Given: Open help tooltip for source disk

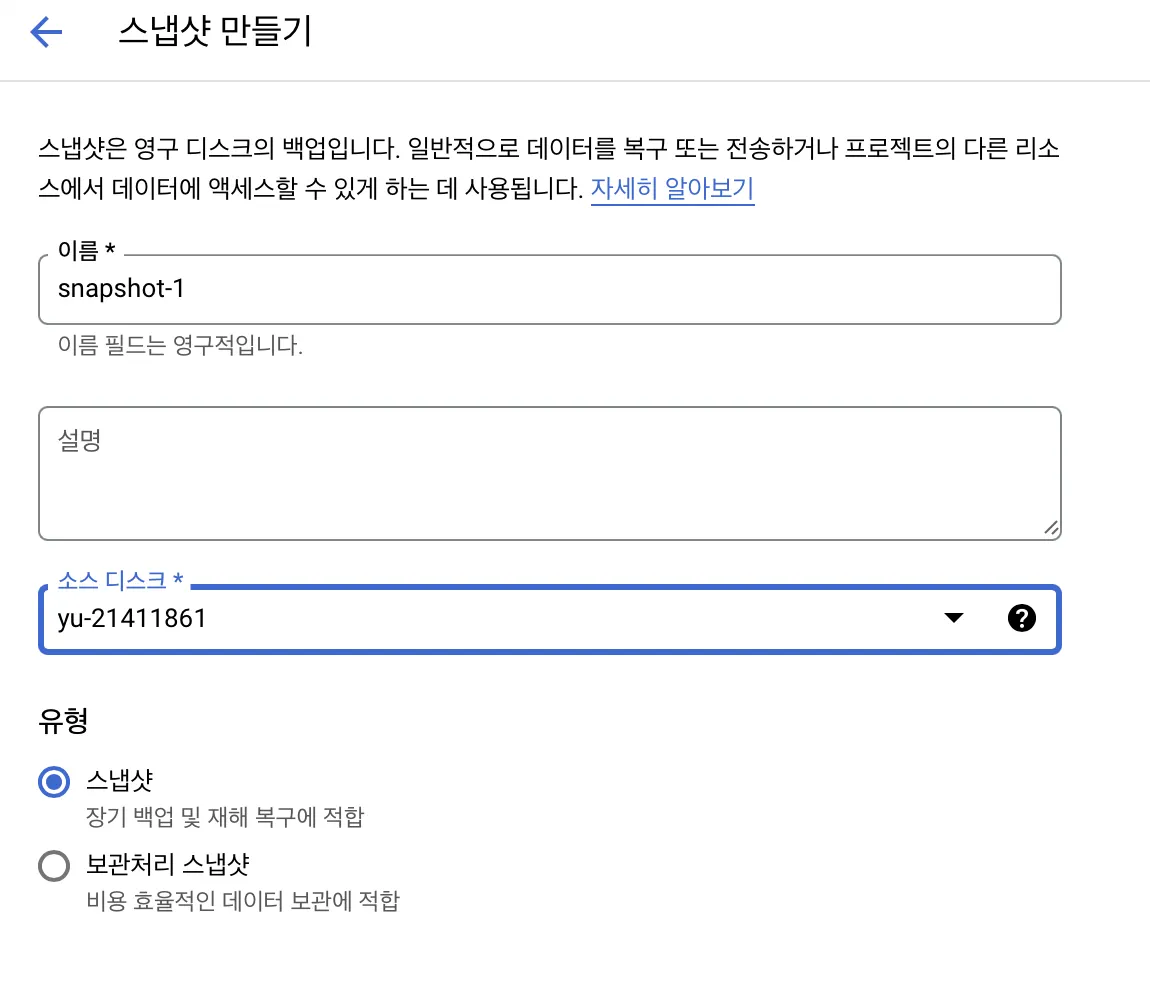Looking at the screenshot, I should [1021, 618].
